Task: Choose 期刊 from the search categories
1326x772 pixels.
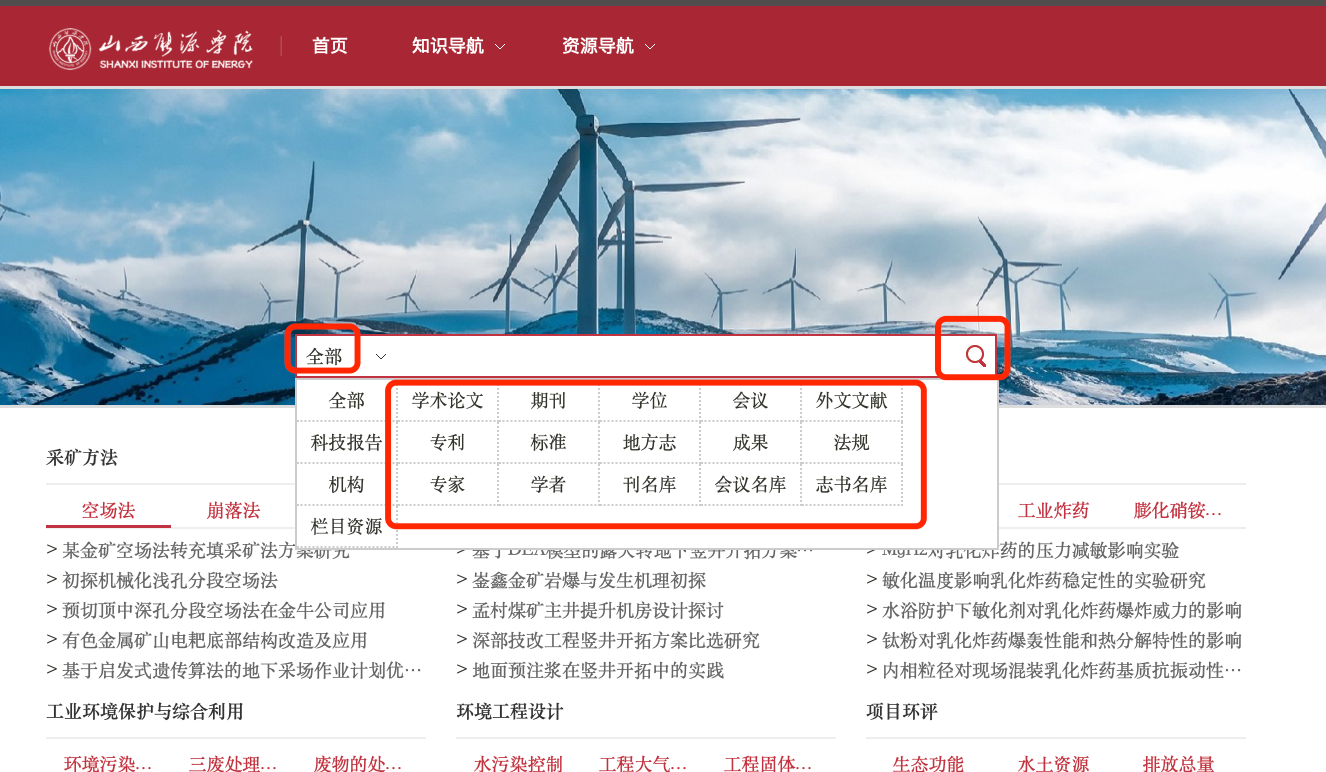Action: pyautogui.click(x=548, y=401)
